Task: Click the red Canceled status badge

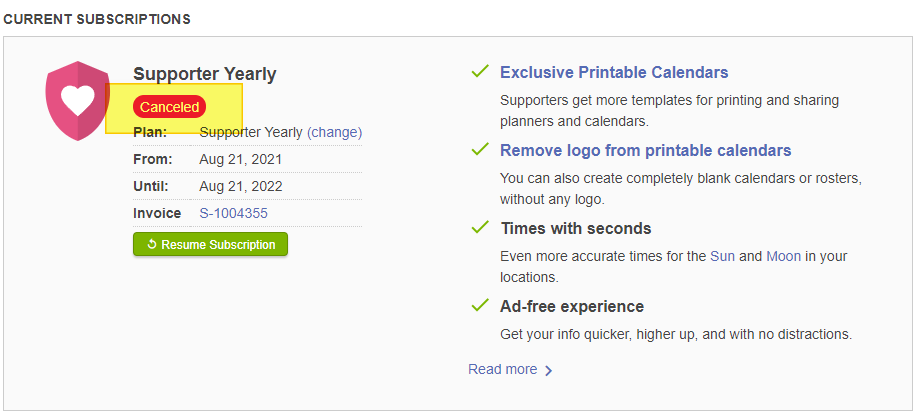Action: [x=169, y=107]
